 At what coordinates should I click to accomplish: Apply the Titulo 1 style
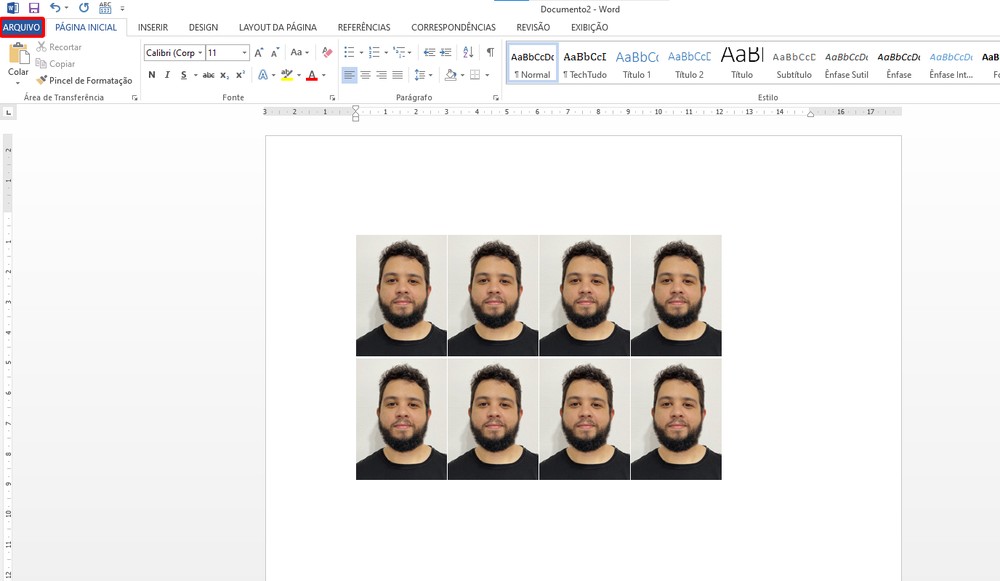coord(637,64)
